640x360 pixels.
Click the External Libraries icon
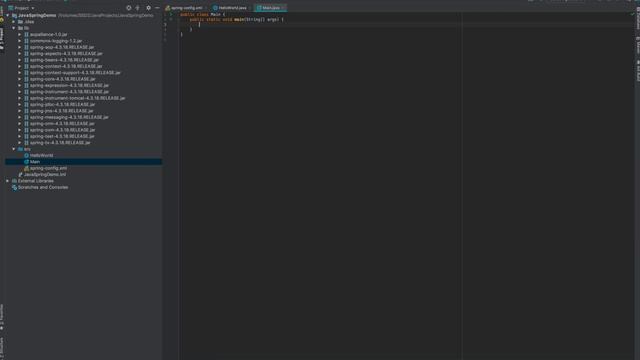[14, 181]
